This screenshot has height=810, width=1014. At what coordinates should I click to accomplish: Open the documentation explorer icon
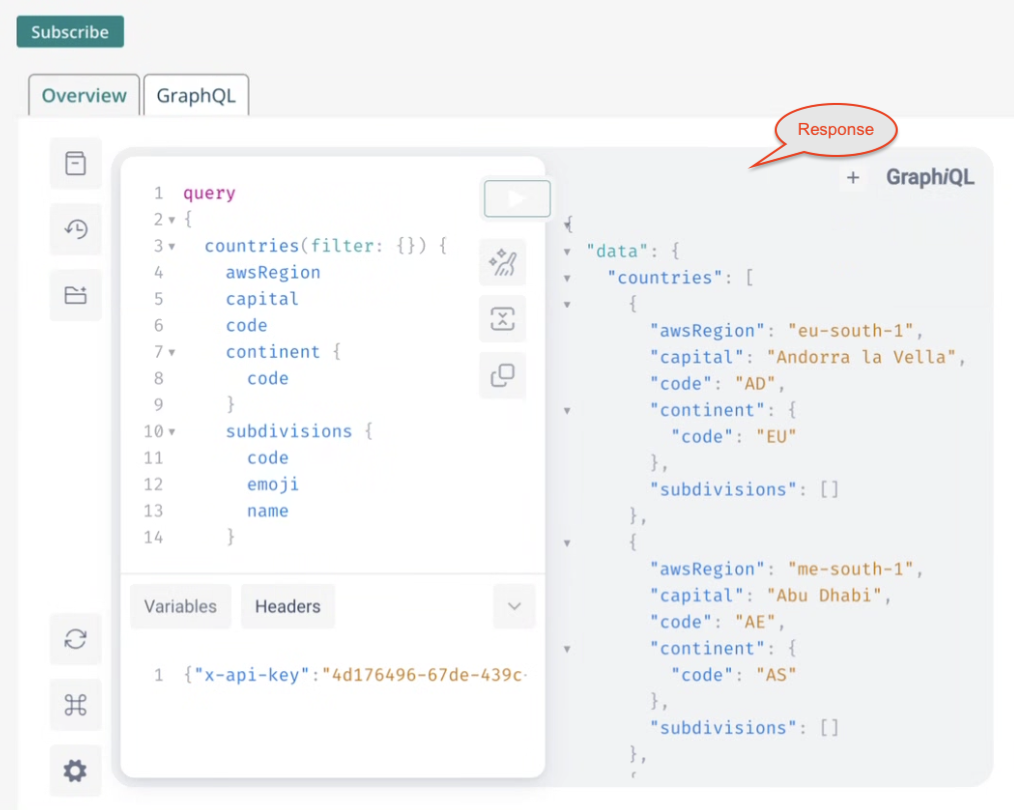[x=76, y=163]
